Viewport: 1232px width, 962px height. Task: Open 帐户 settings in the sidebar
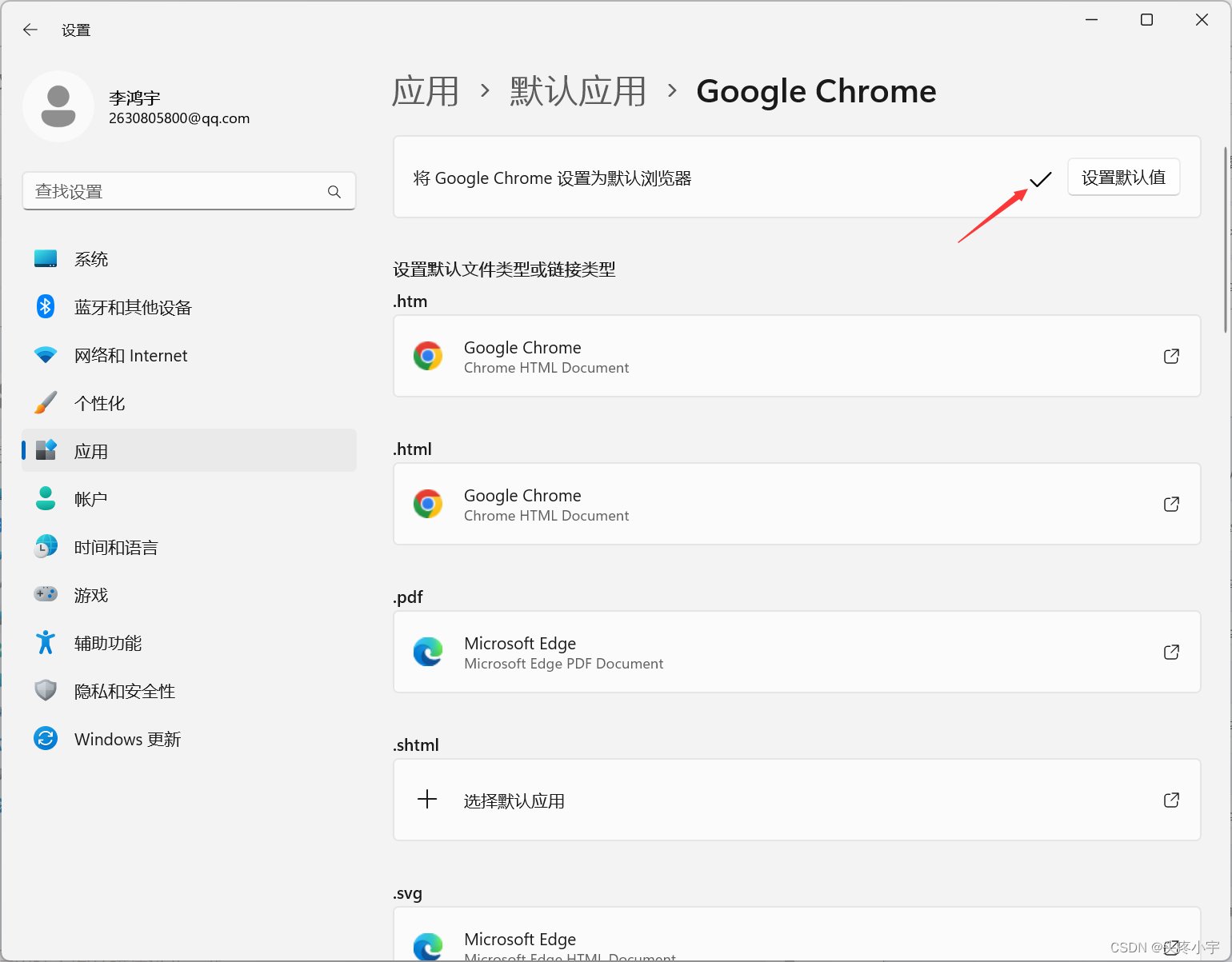coord(189,499)
